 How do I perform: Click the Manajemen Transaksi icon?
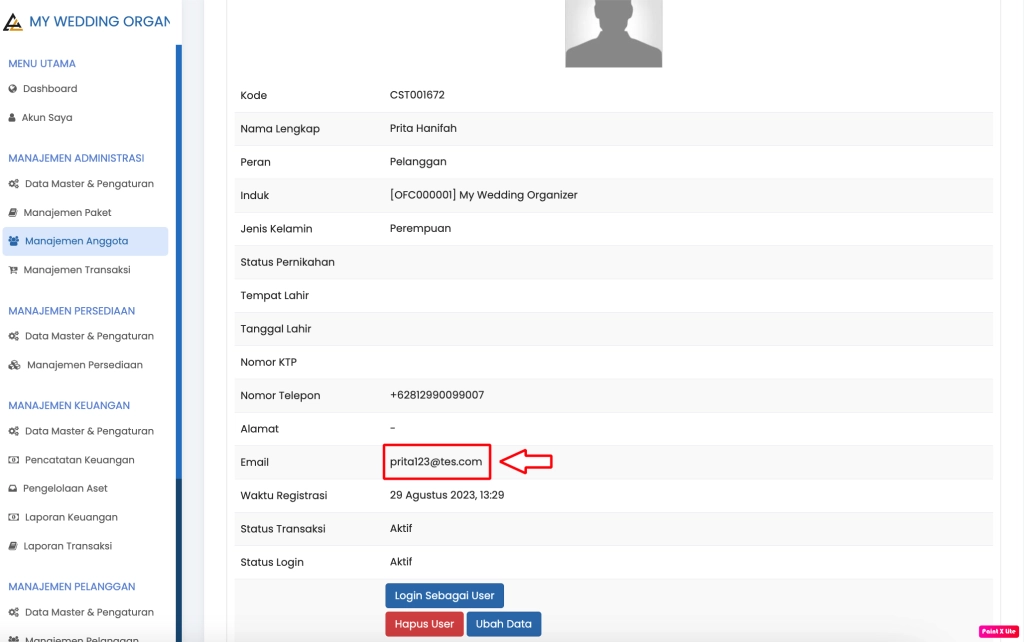point(15,269)
